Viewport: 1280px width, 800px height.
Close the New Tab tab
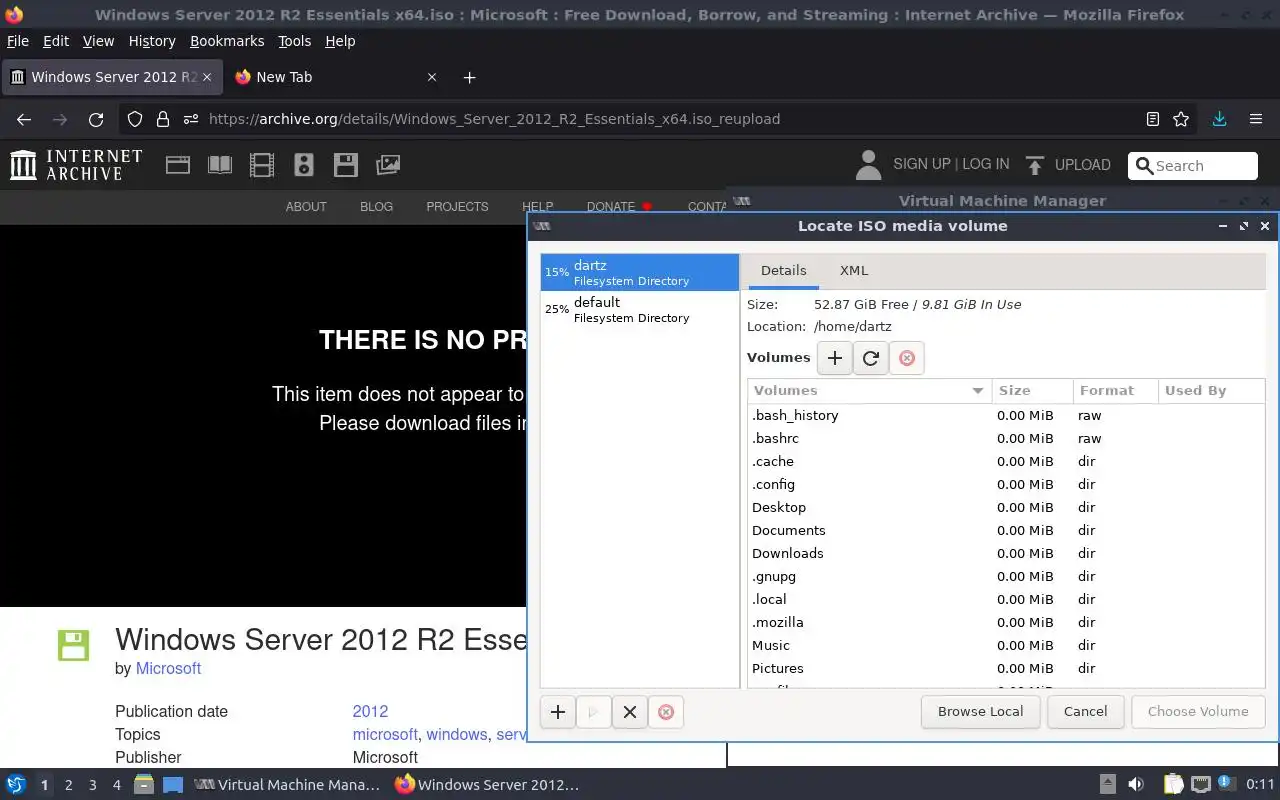point(432,77)
